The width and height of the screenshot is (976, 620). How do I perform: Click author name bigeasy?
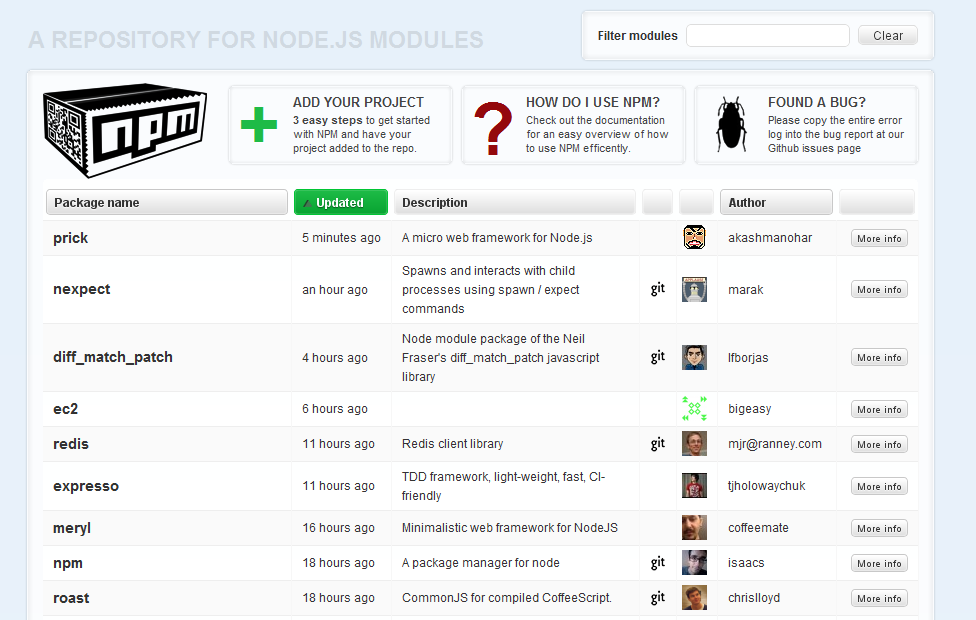pyautogui.click(x=749, y=409)
